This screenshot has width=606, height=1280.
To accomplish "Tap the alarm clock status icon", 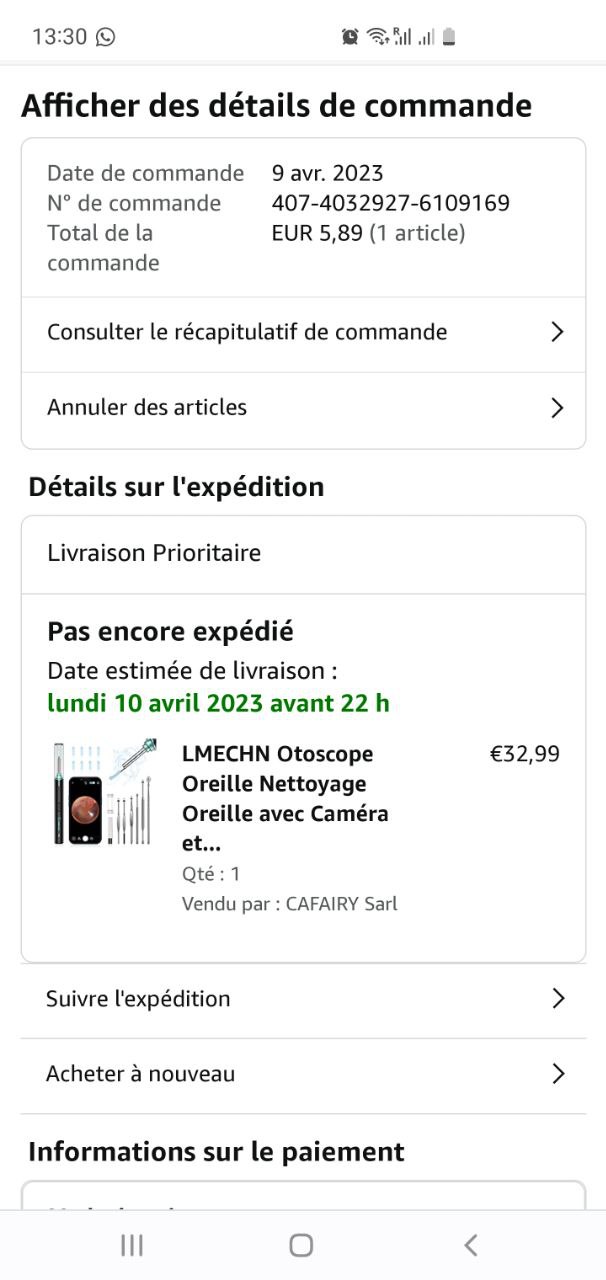I will (x=350, y=37).
